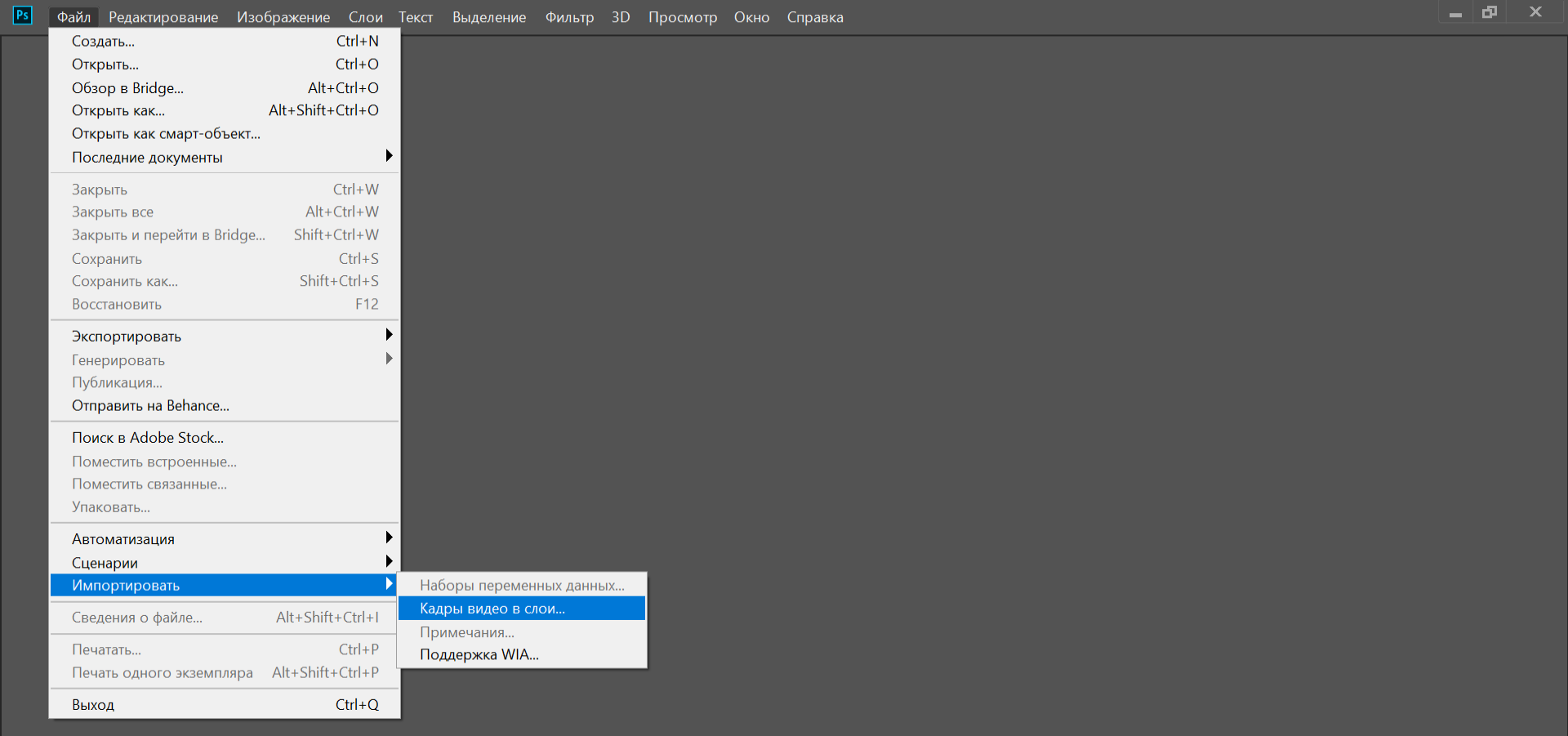Image resolution: width=1568 pixels, height=736 pixels.
Task: Close the Photoshop window
Action: 1535,12
